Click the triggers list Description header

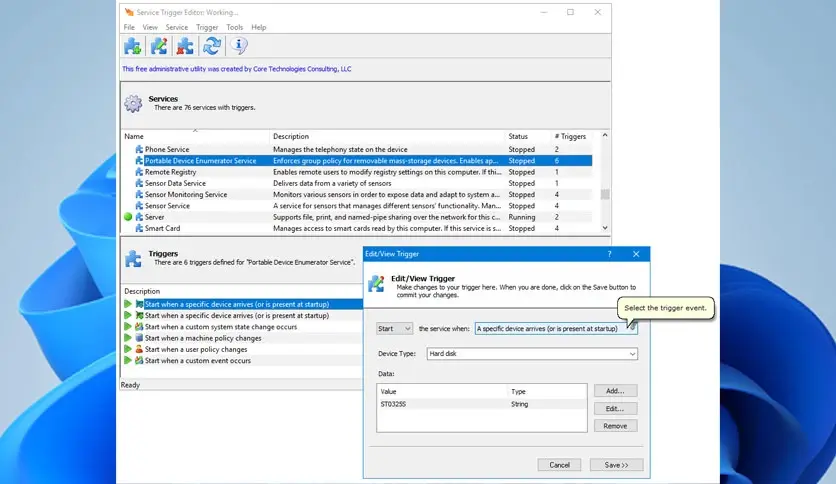click(142, 291)
